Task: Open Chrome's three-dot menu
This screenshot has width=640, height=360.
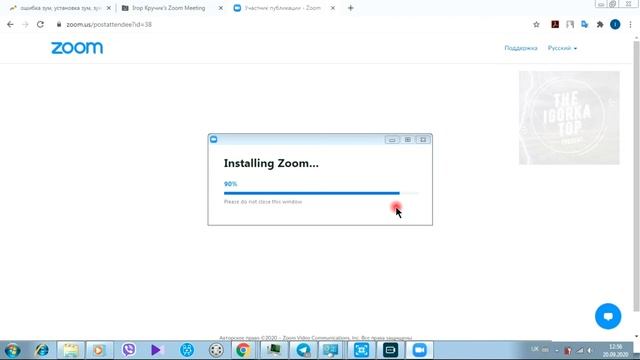Action: pyautogui.click(x=630, y=24)
